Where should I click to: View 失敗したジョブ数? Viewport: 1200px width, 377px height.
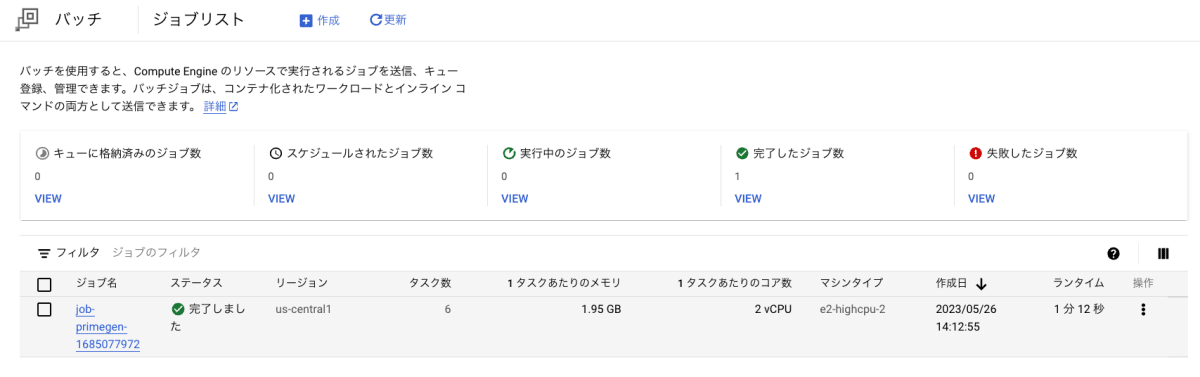click(x=981, y=198)
